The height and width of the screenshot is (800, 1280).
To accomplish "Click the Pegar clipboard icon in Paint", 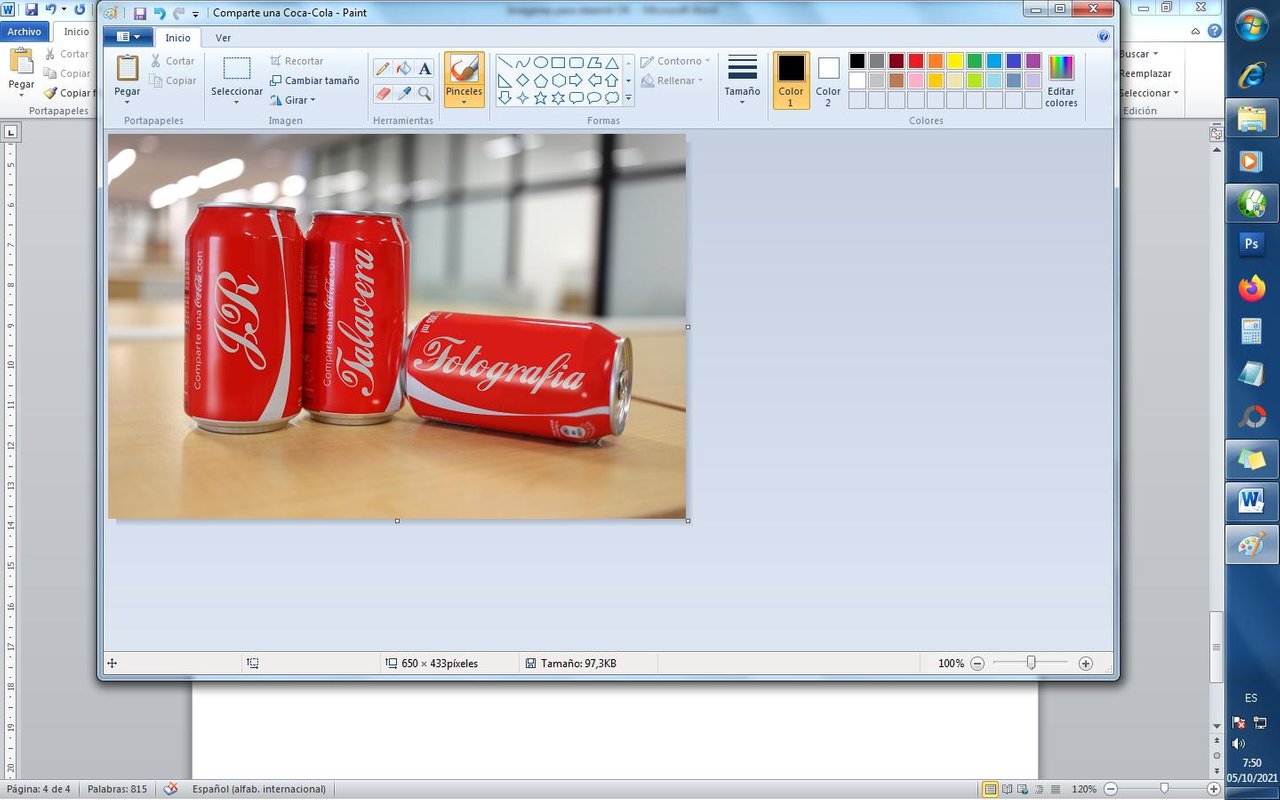I will [x=127, y=68].
